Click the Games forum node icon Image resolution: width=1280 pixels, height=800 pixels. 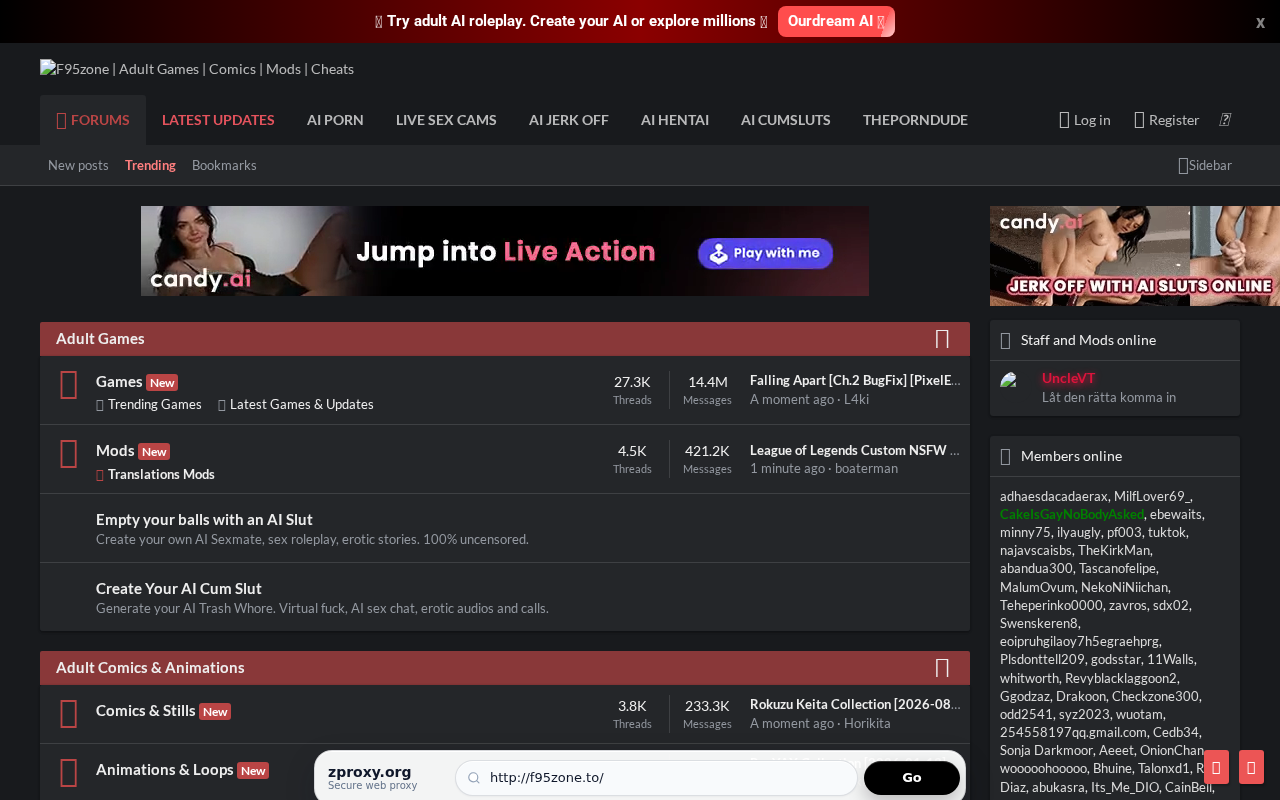click(x=69, y=385)
